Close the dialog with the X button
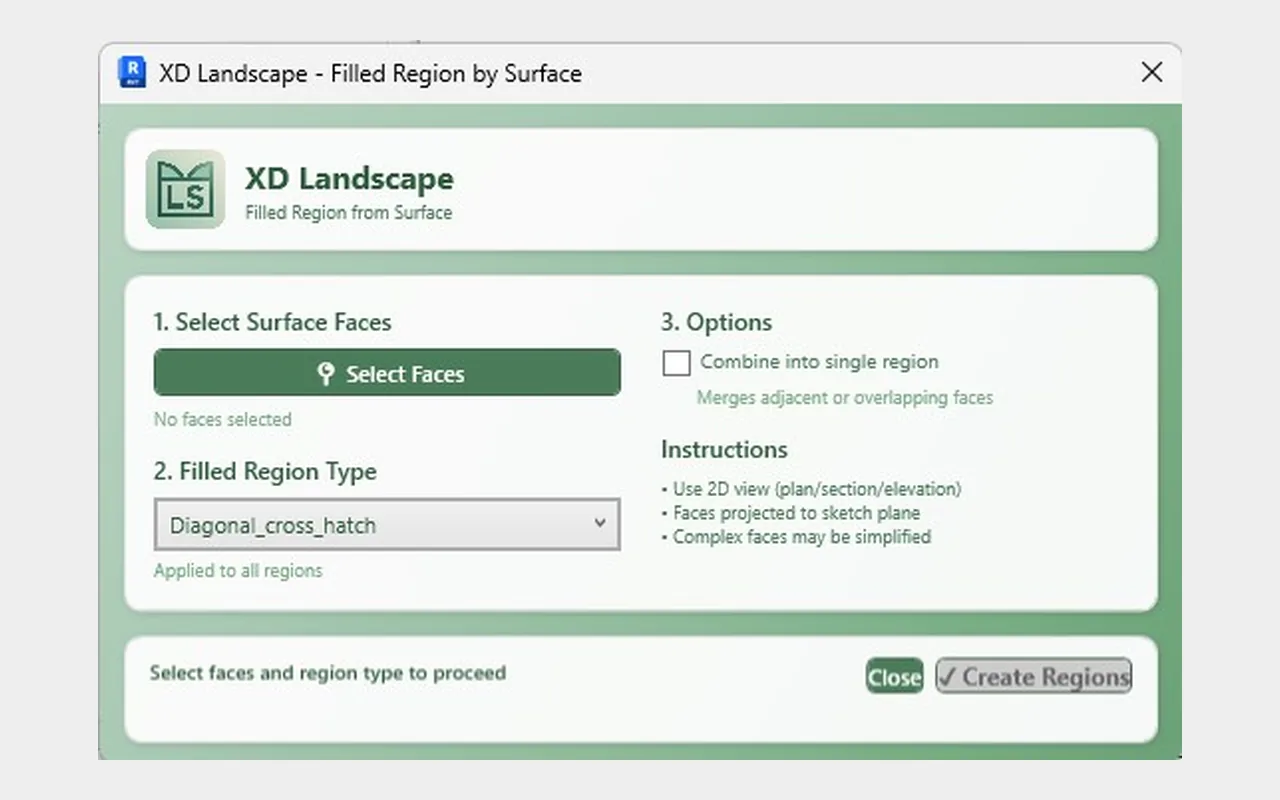The height and width of the screenshot is (800, 1280). click(1152, 72)
